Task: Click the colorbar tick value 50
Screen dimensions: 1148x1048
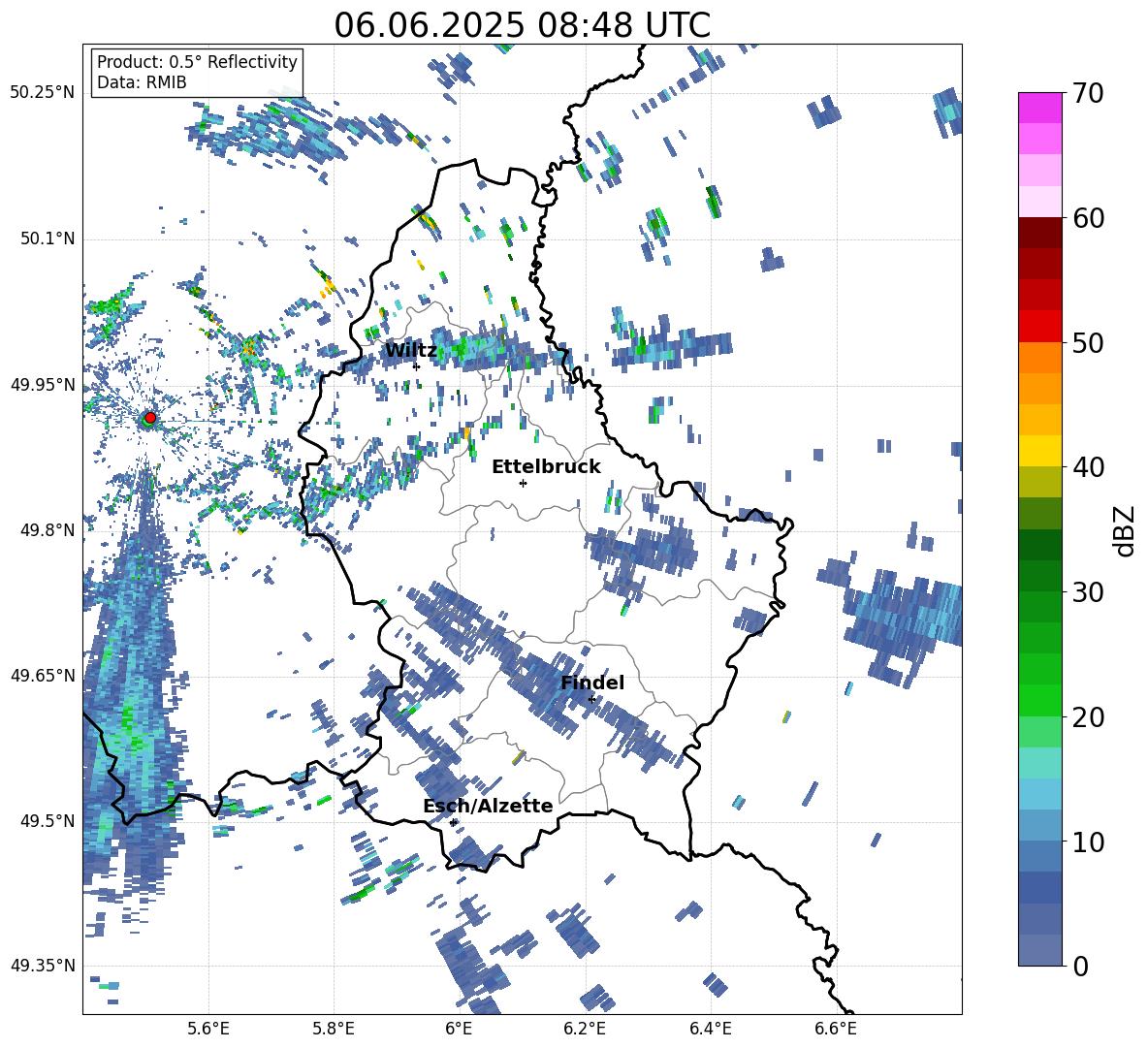Action: [x=1088, y=342]
